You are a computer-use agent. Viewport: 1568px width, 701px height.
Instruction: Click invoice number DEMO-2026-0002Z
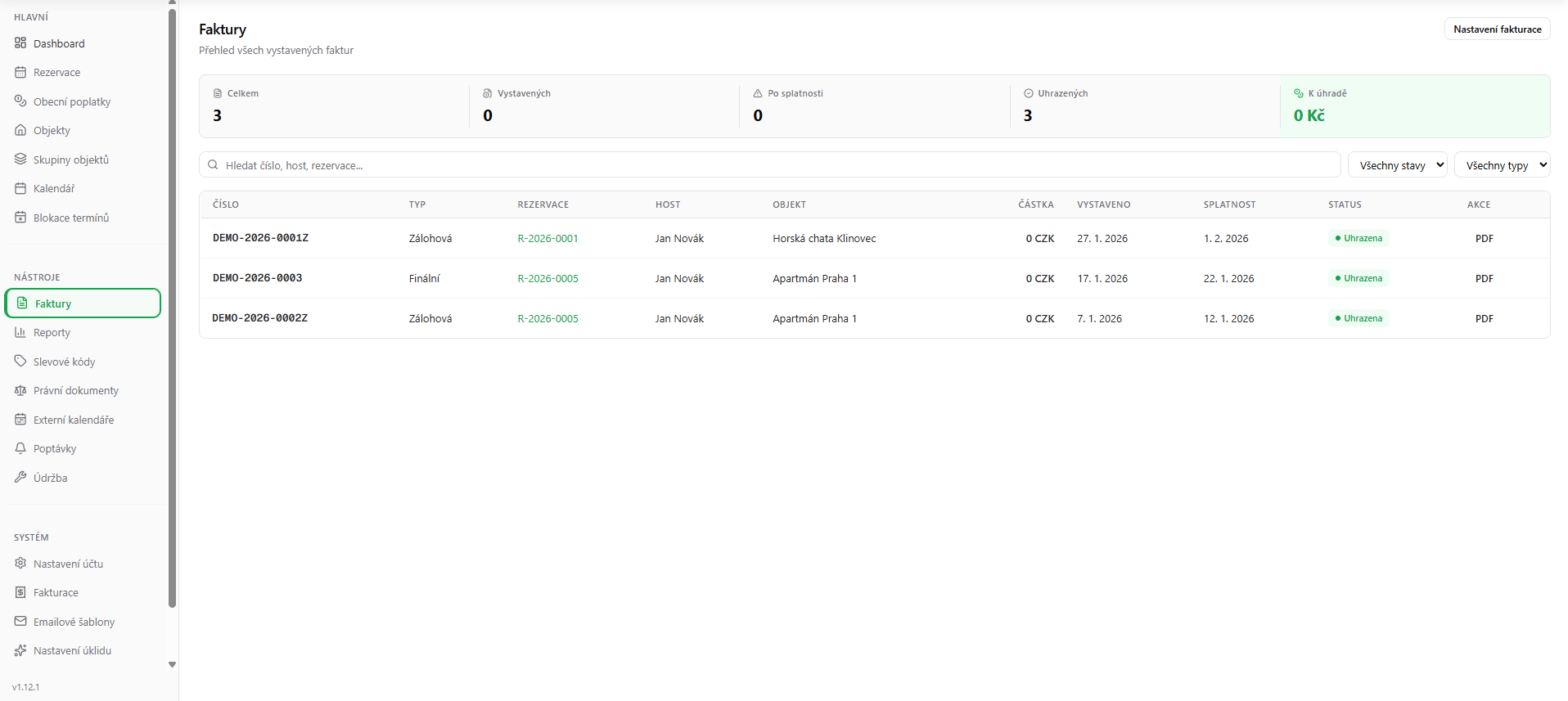[260, 317]
